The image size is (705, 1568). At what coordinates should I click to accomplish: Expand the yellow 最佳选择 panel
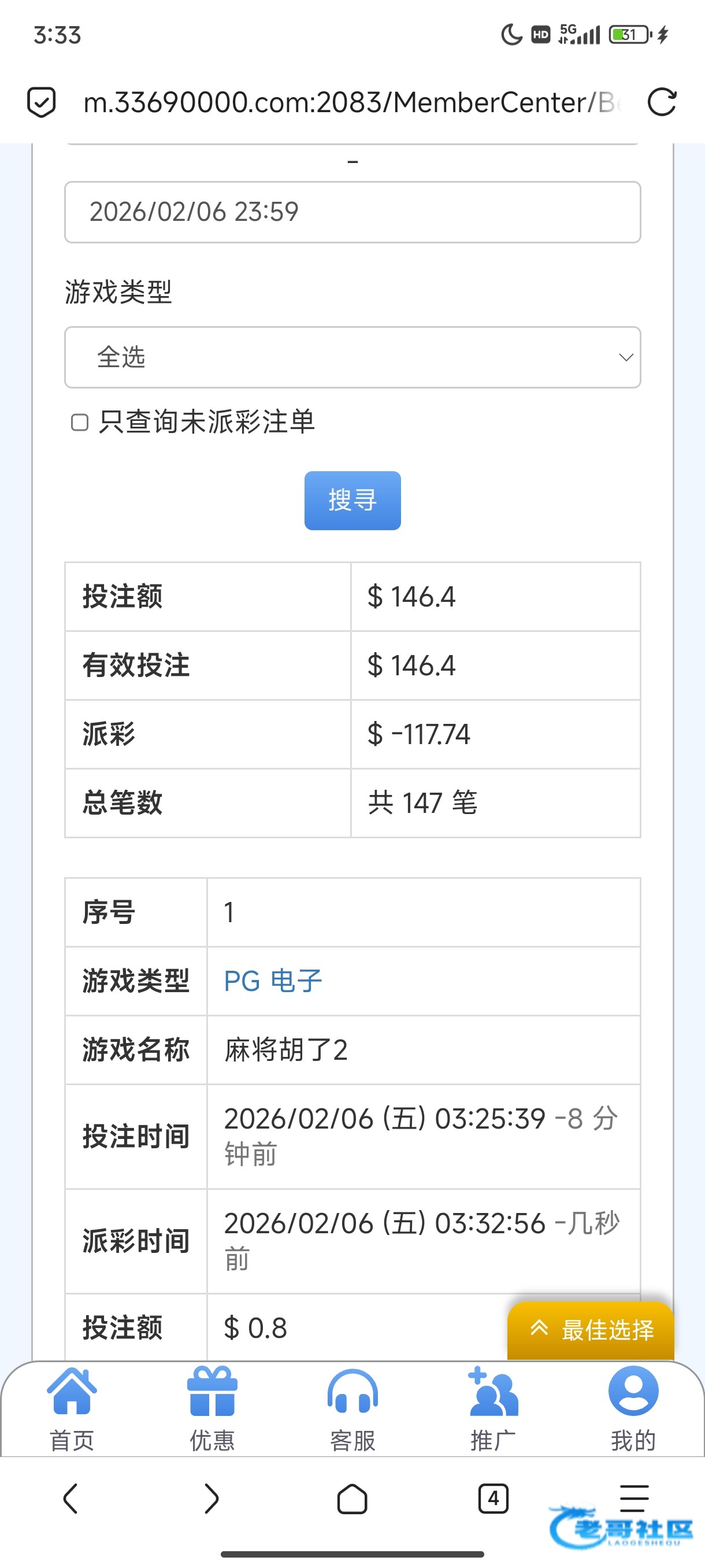591,1330
